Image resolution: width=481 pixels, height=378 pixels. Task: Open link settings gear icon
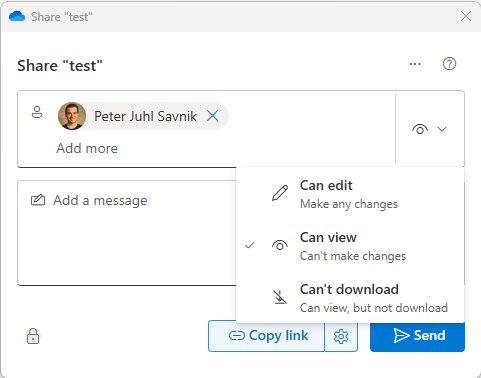[341, 336]
